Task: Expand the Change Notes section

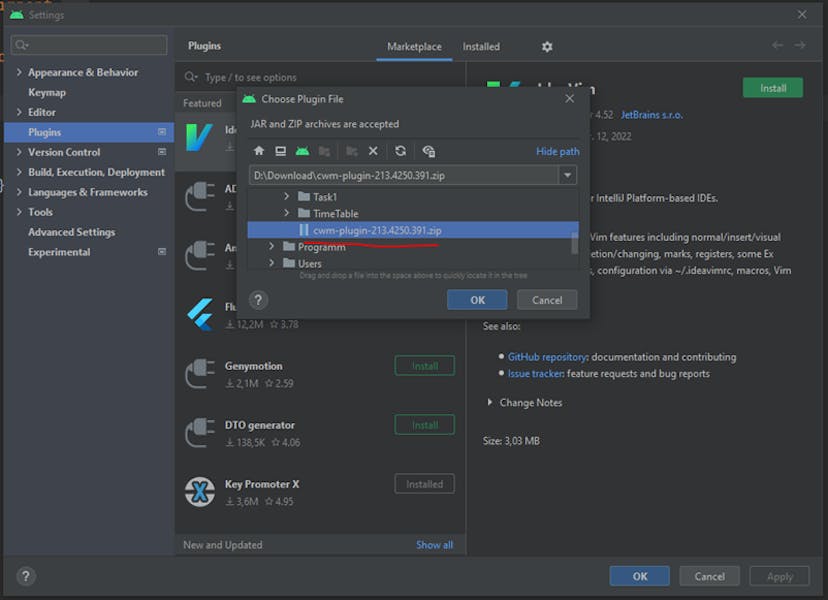Action: [490, 403]
